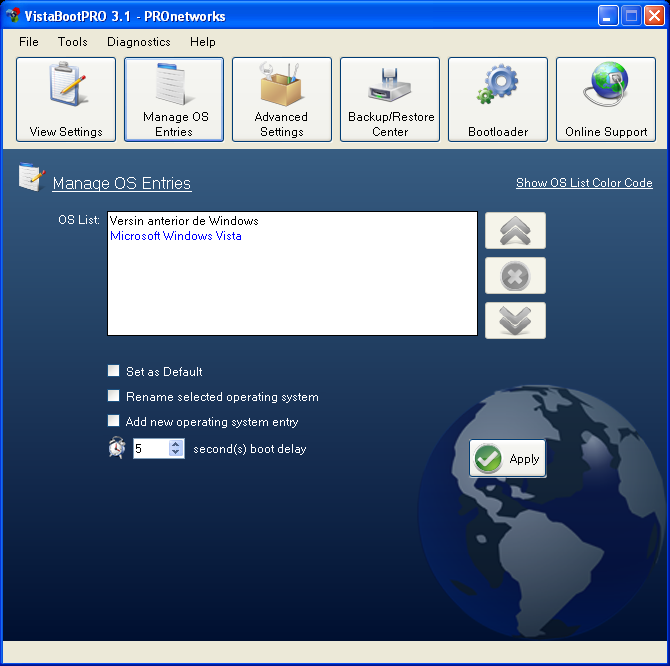Click the Manage OS Entries heading link

(122, 183)
